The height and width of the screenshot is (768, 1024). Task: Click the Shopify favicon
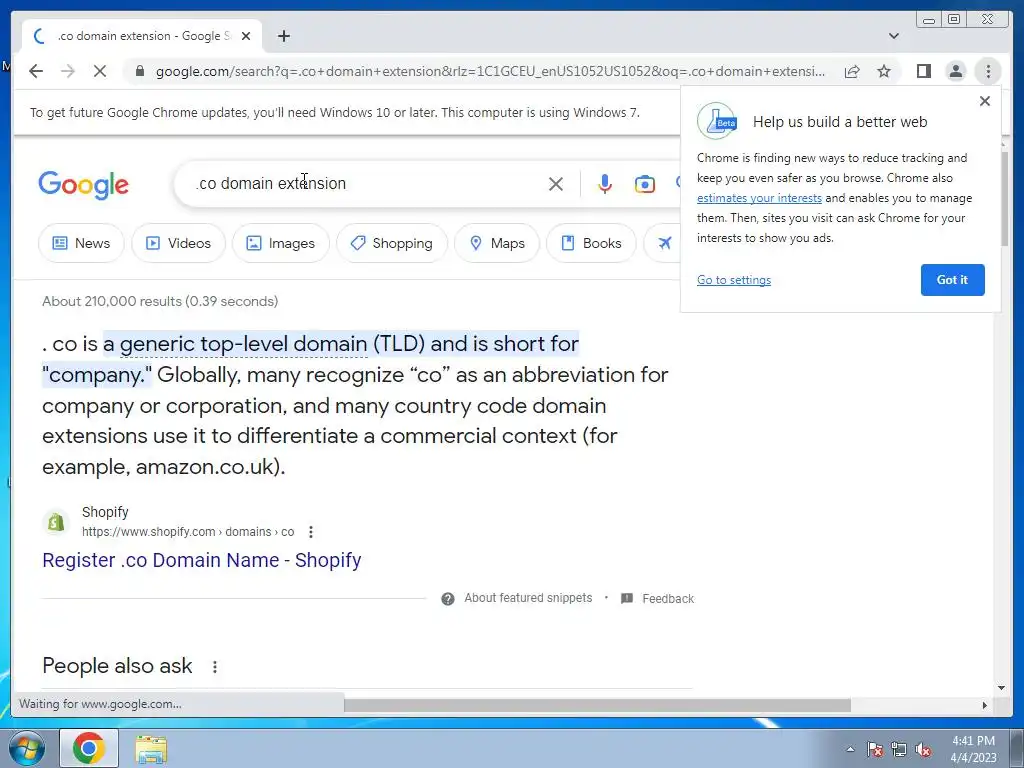56,522
